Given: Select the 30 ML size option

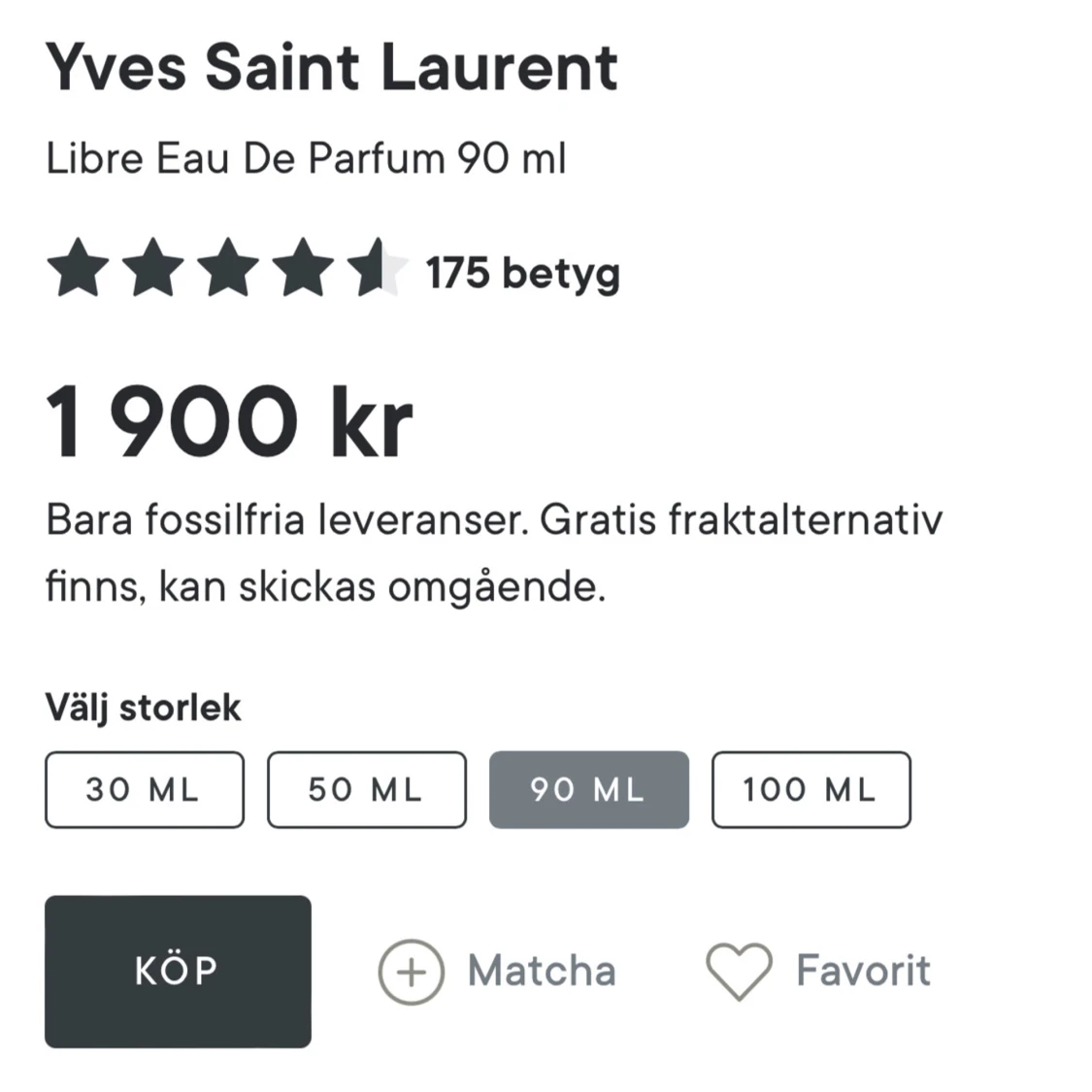Looking at the screenshot, I should tap(144, 789).
